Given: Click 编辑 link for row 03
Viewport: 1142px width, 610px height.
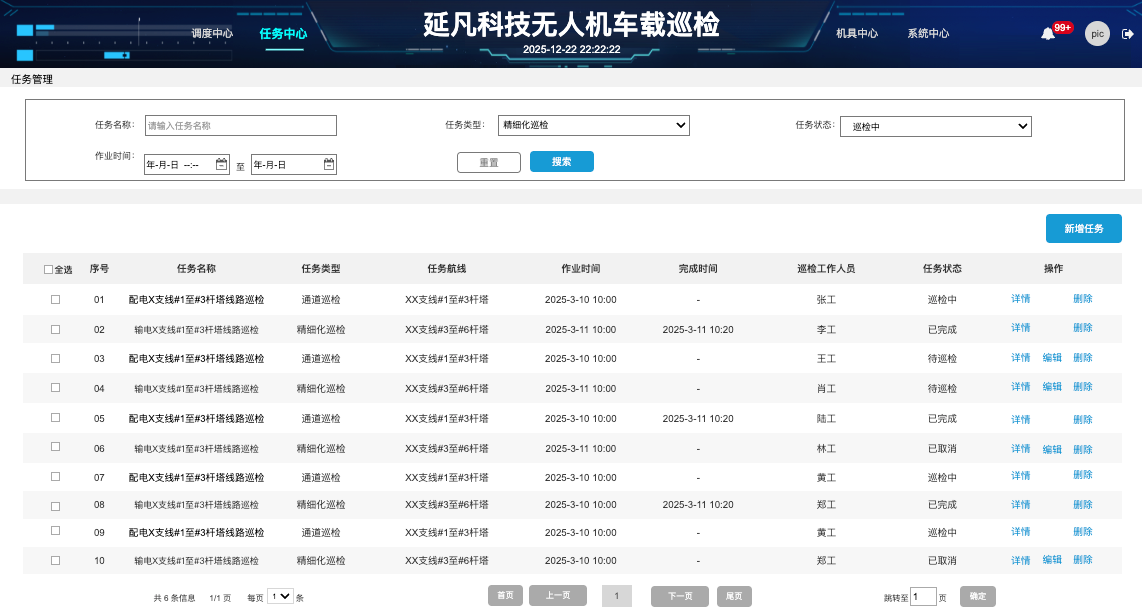Looking at the screenshot, I should pos(1052,358).
